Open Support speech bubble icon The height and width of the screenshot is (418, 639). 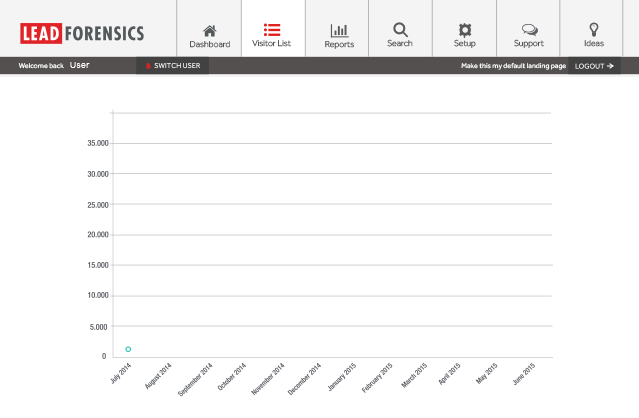[529, 30]
